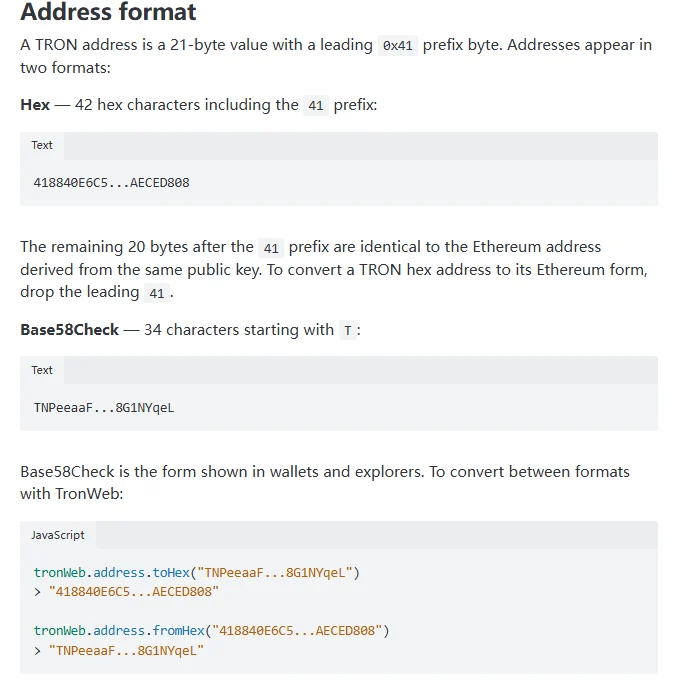Click the word "TronWeb:" in the paragraph text

(x=89, y=494)
